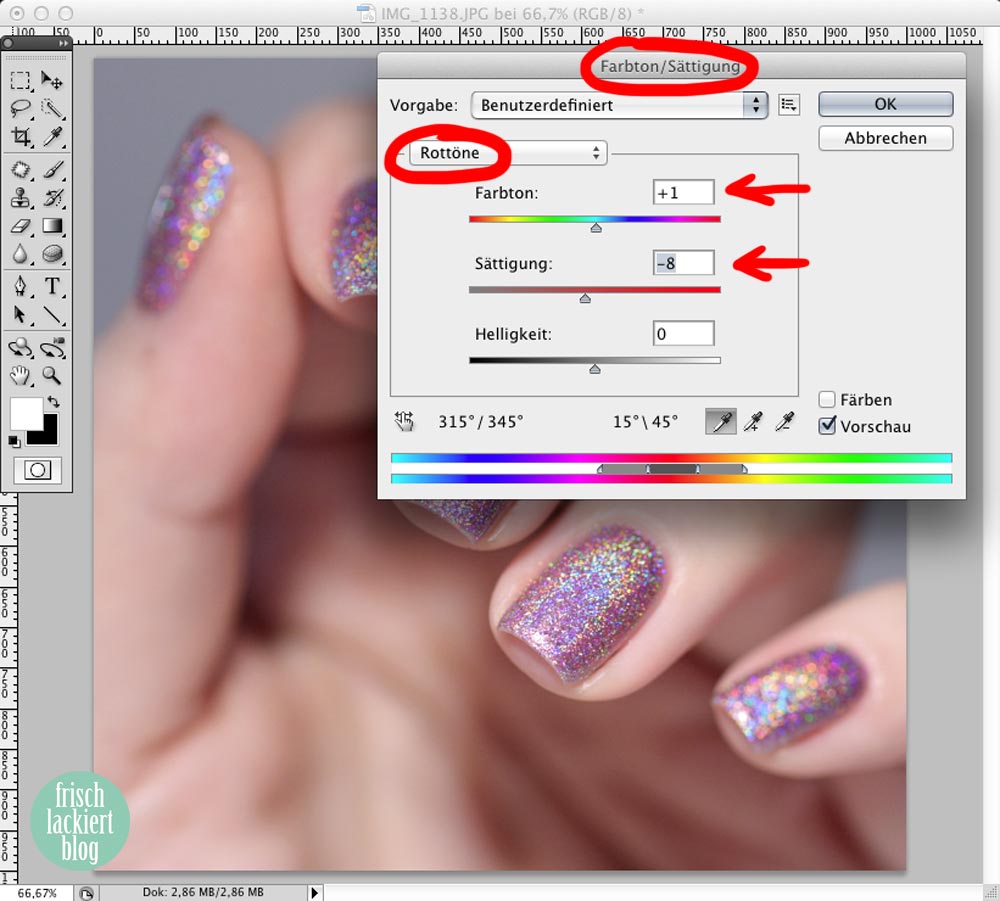The image size is (1000, 901).
Task: Open the background color picker
Action: click(x=48, y=436)
